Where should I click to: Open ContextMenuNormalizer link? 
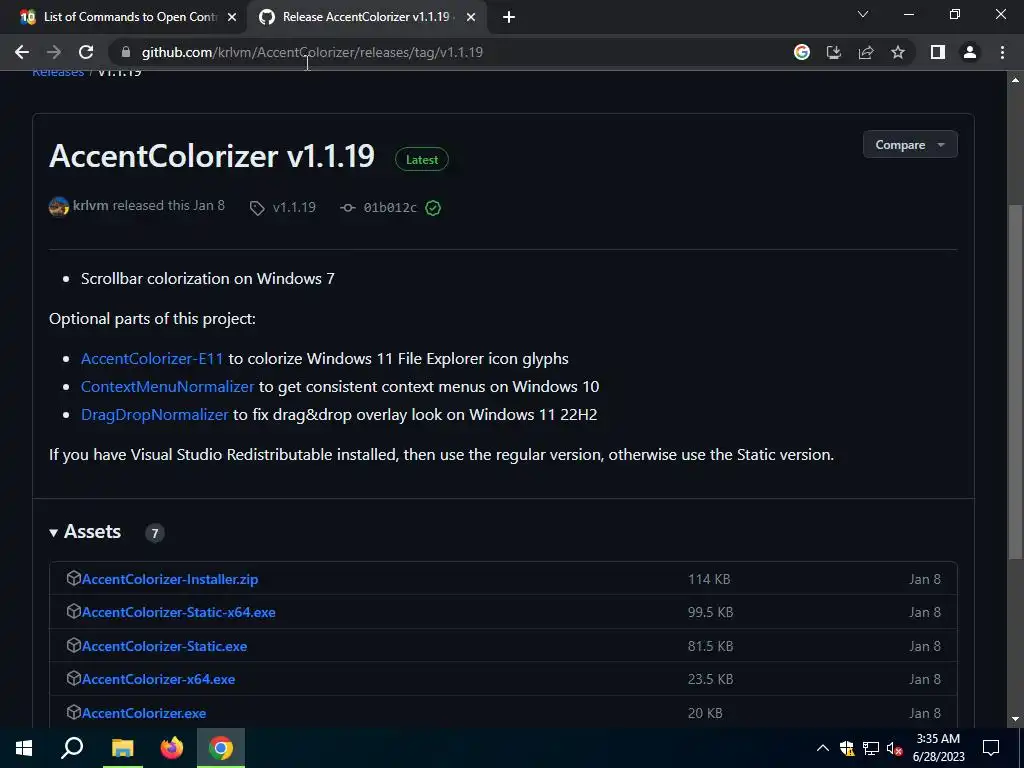(x=167, y=387)
